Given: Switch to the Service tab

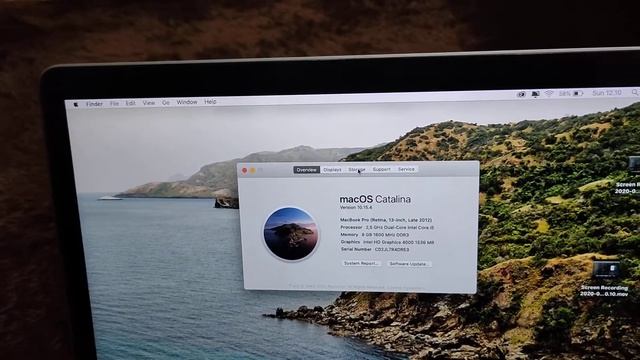Looking at the screenshot, I should tap(406, 169).
